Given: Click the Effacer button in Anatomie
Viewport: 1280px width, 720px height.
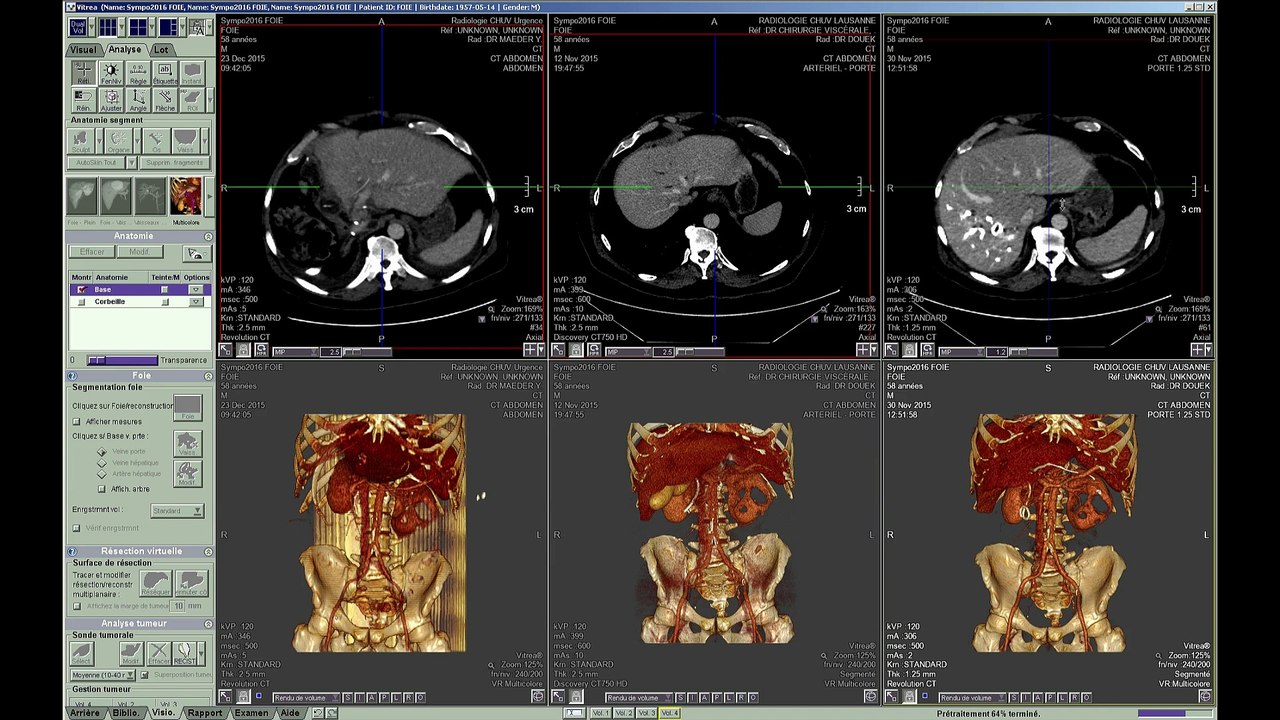Looking at the screenshot, I should 92,252.
